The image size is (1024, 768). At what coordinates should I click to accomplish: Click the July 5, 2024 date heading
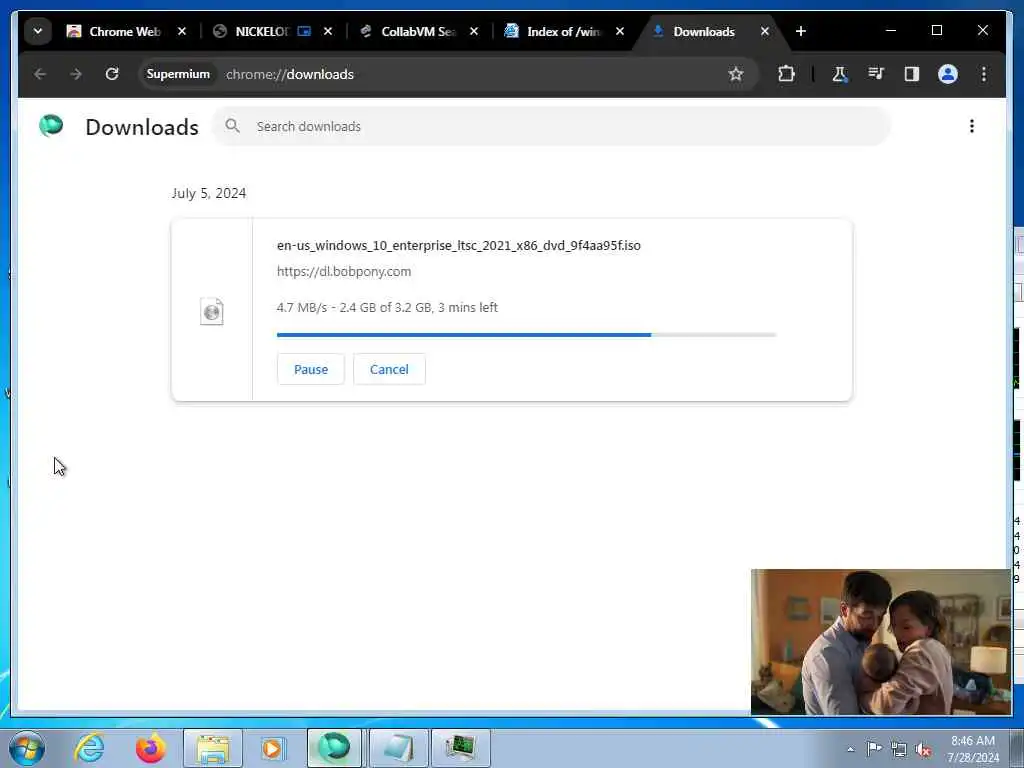click(209, 193)
